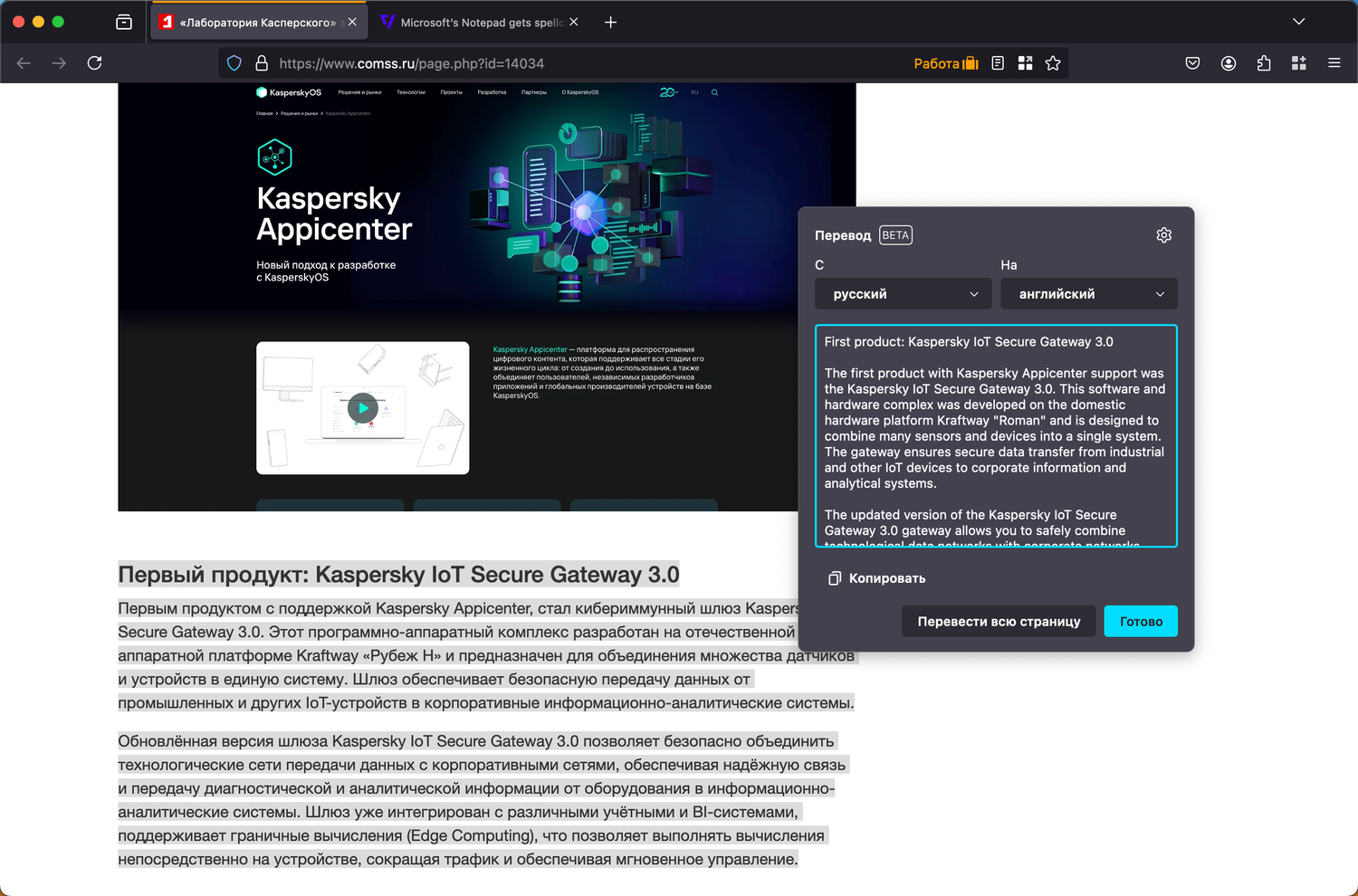This screenshot has height=896, width=1358.
Task: Expand the list of all tabs
Action: 1299,22
